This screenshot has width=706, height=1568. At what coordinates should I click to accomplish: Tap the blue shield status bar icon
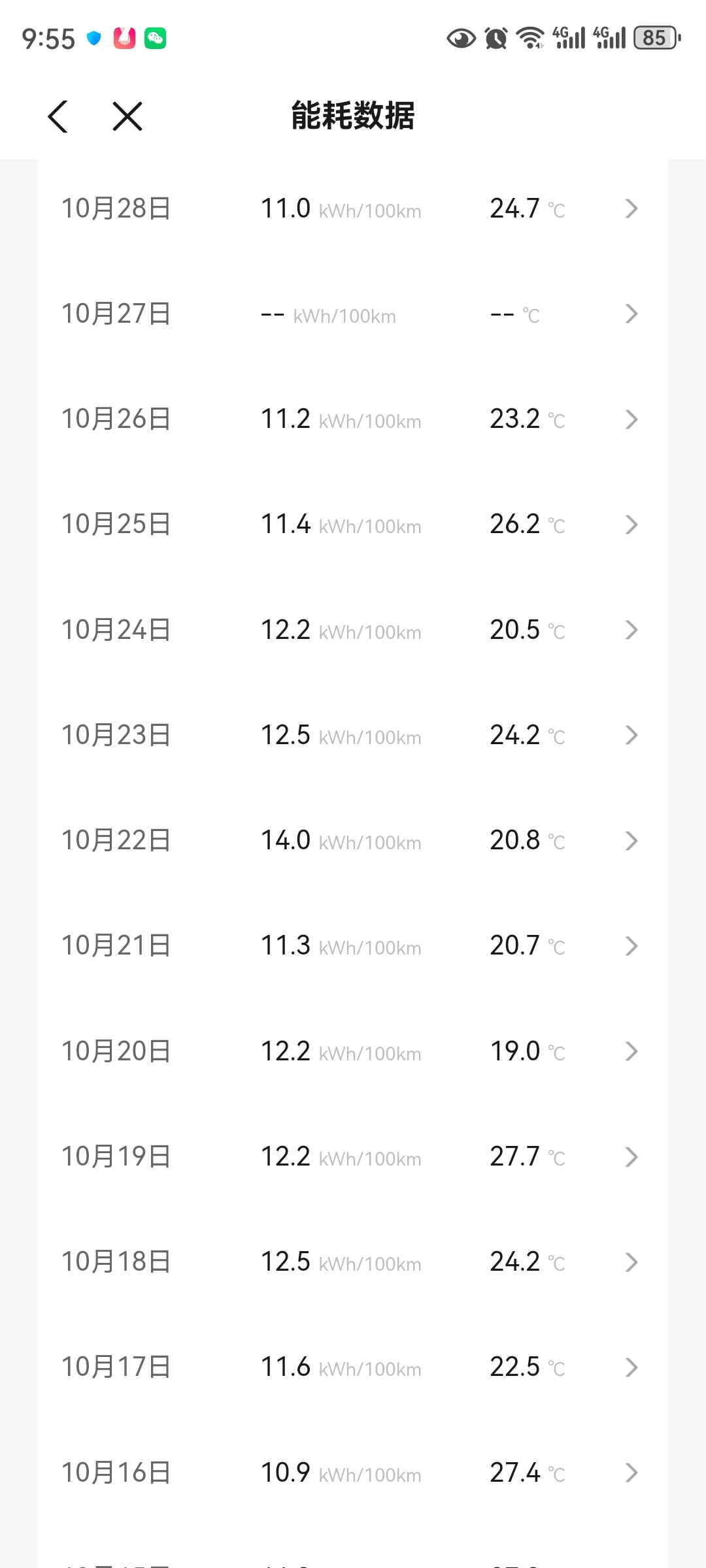pyautogui.click(x=94, y=39)
